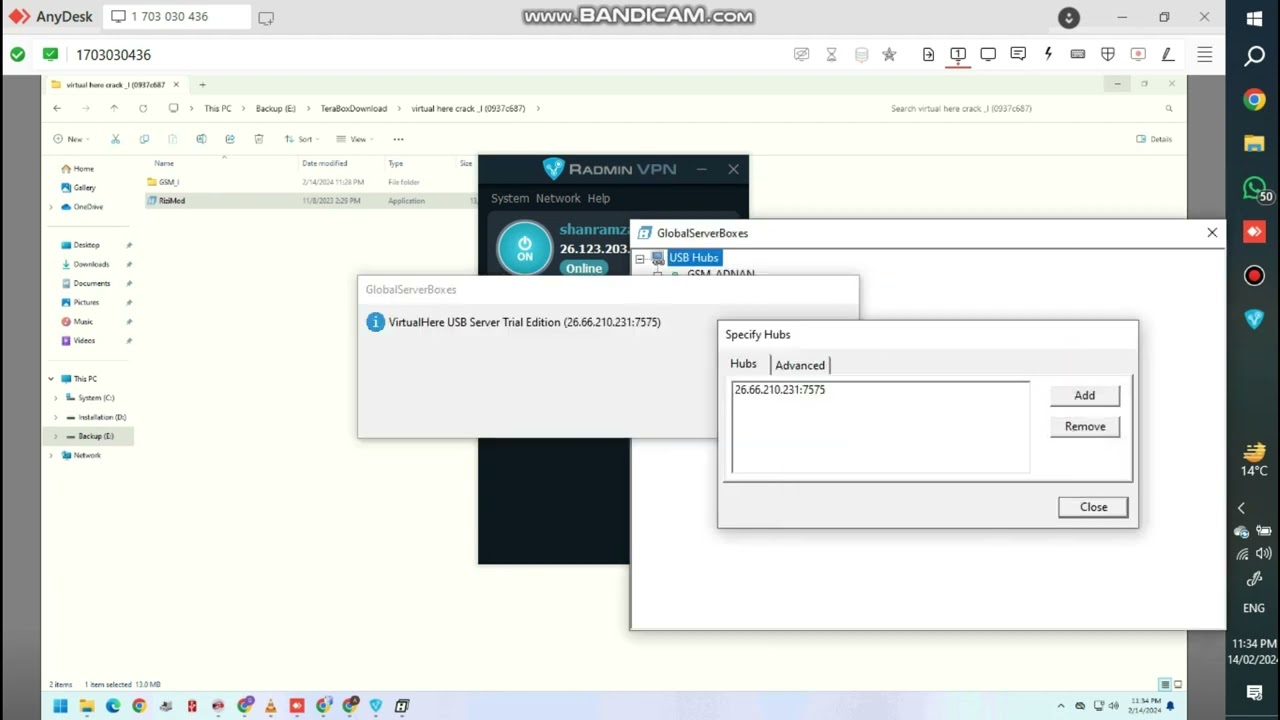Open Chrome from the right sidebar
Image resolution: width=1280 pixels, height=720 pixels.
pyautogui.click(x=1254, y=100)
